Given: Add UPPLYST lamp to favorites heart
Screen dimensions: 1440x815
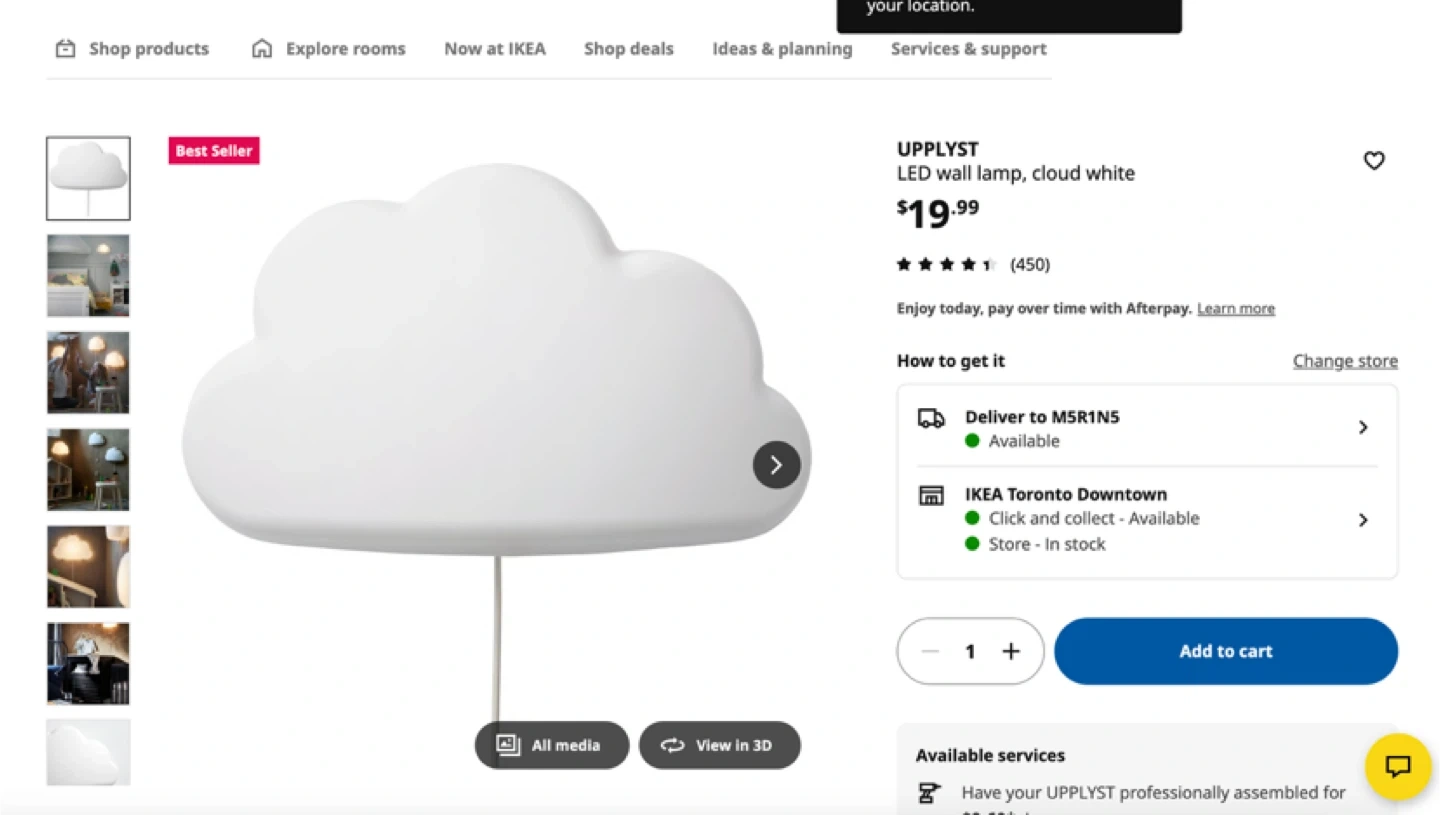Looking at the screenshot, I should pyautogui.click(x=1374, y=160).
